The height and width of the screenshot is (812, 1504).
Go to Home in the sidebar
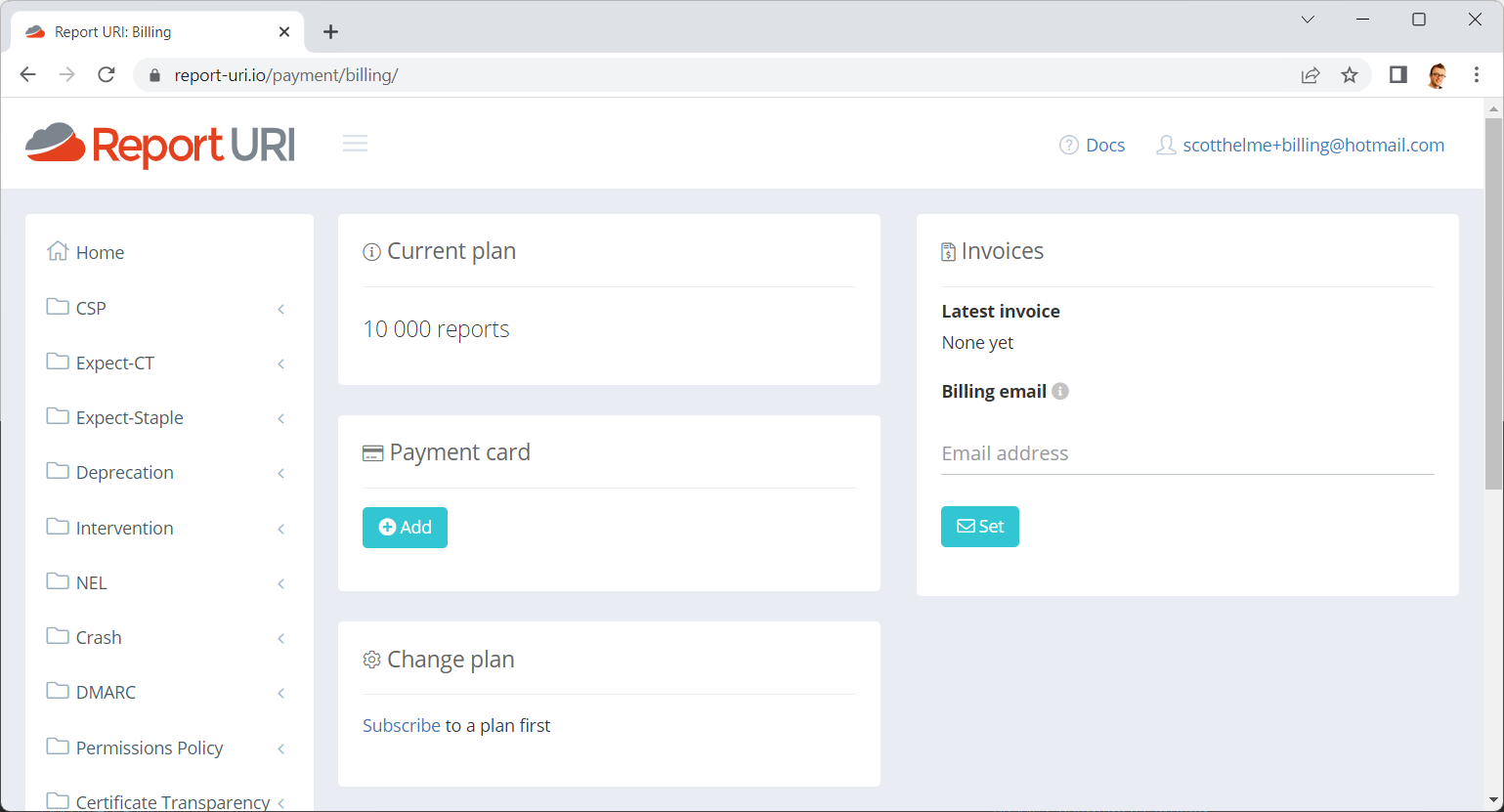[86, 252]
